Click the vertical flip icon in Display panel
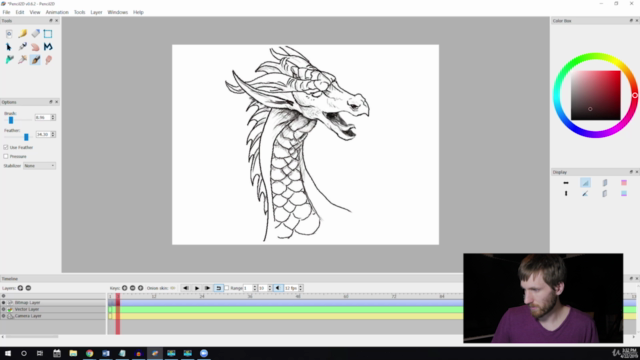The width and height of the screenshot is (640, 360). pyautogui.click(x=566, y=193)
